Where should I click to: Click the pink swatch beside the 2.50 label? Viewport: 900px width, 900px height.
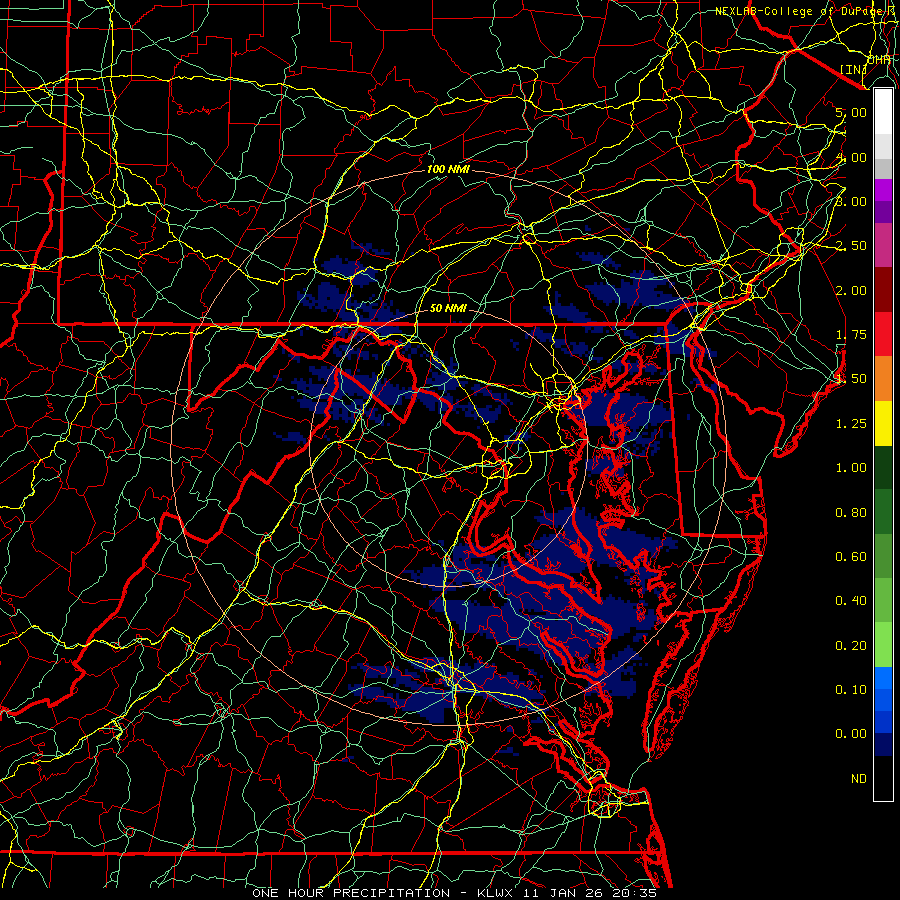coord(883,245)
